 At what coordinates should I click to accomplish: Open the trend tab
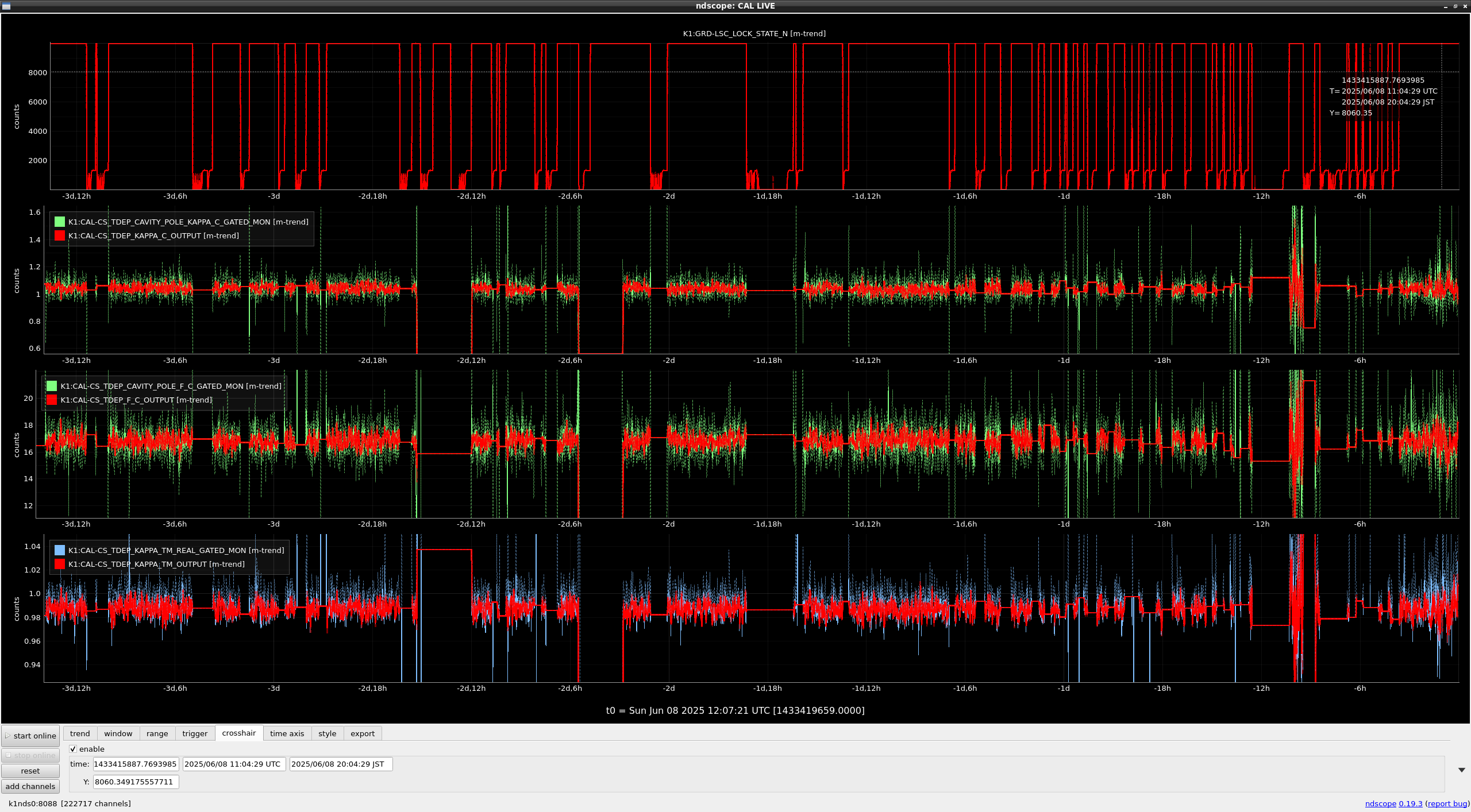(x=80, y=733)
